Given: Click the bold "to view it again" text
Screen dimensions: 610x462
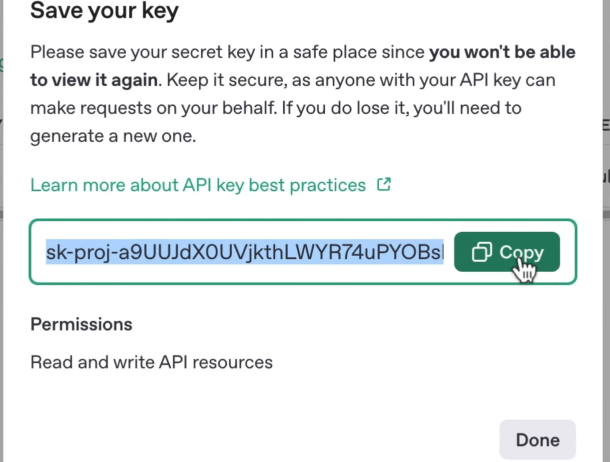Looking at the screenshot, I should coord(91,79).
